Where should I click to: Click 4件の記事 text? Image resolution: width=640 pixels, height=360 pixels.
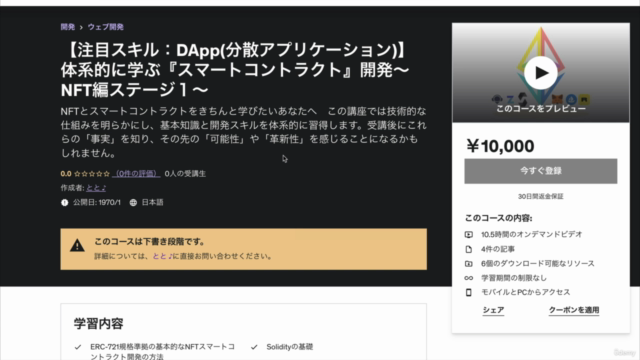[x=498, y=249]
